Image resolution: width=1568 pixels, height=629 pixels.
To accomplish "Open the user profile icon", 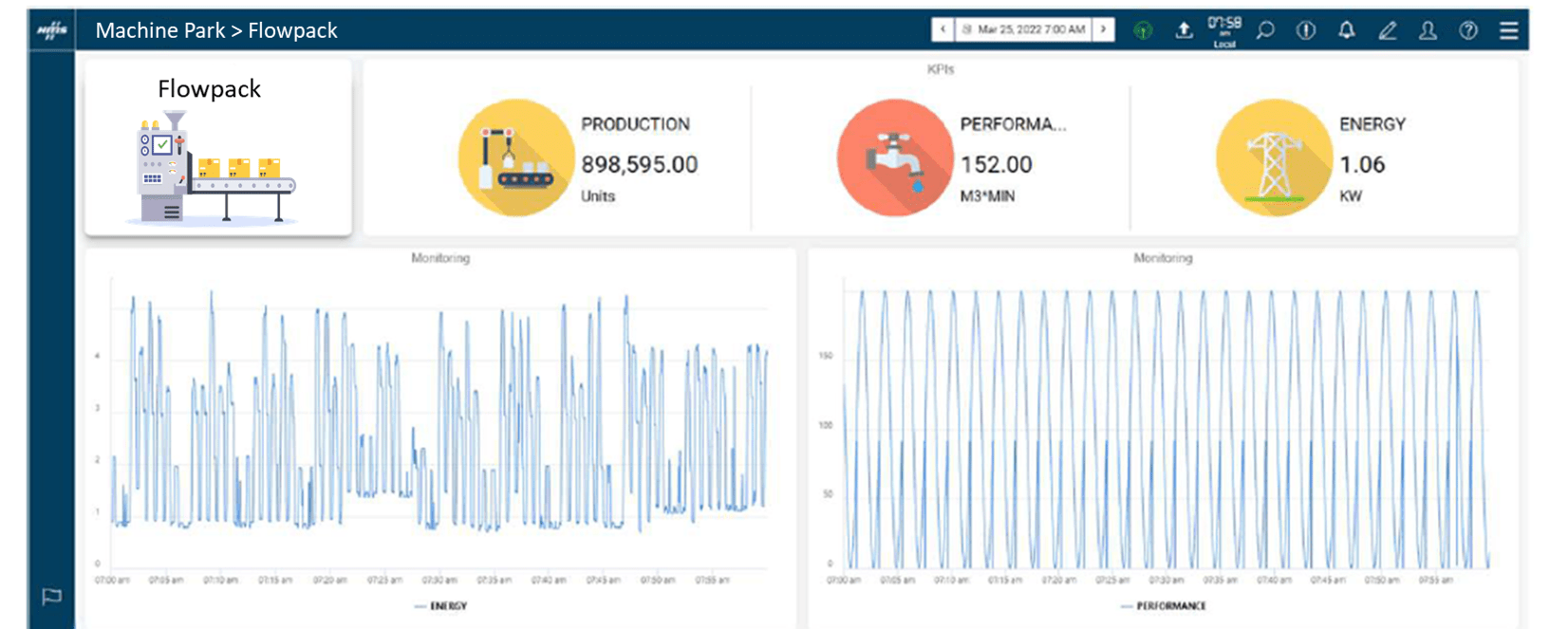I will pos(1428,30).
